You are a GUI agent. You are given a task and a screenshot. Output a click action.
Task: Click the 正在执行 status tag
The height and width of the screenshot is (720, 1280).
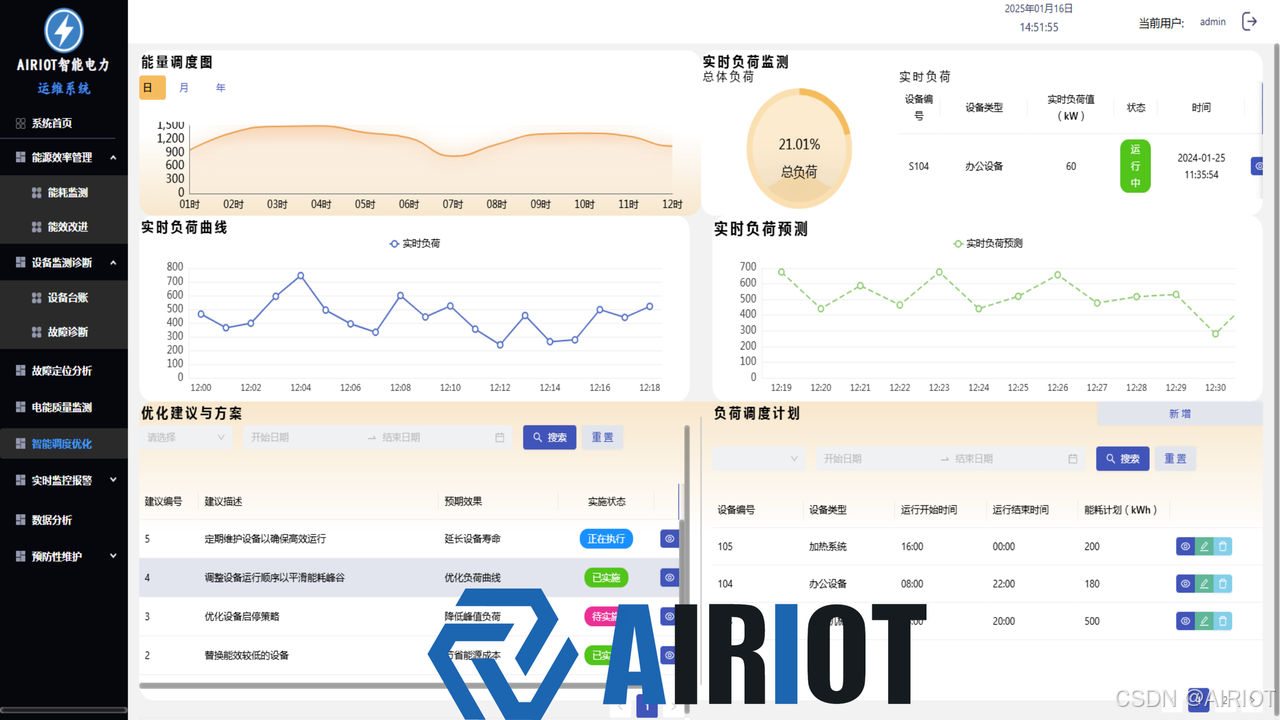[x=606, y=538]
